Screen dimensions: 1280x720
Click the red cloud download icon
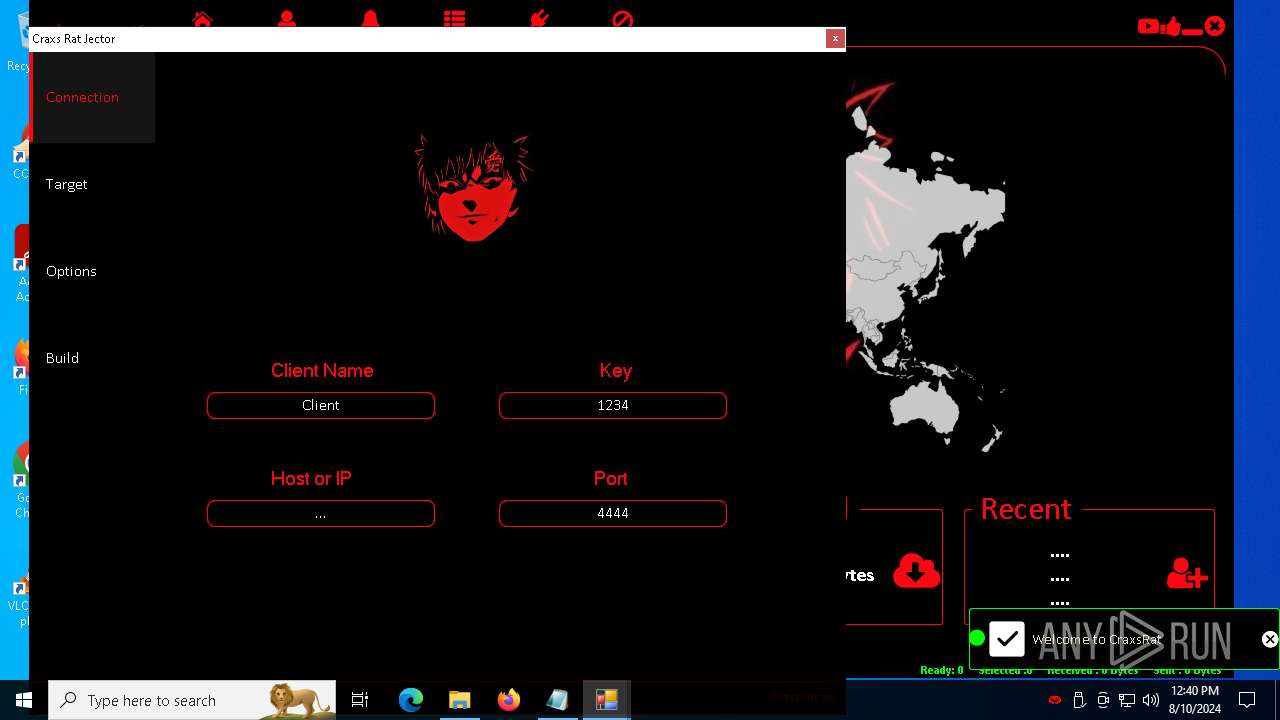[x=916, y=571]
